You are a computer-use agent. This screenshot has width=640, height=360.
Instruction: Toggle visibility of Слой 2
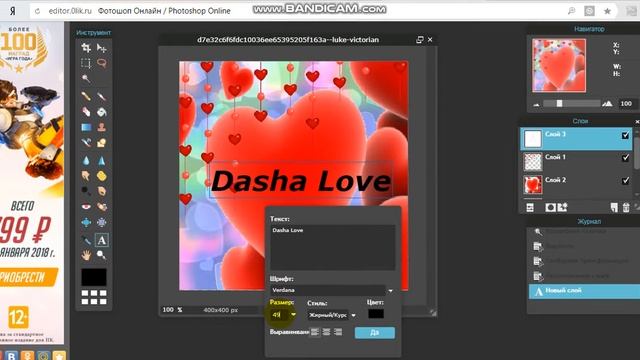pyautogui.click(x=625, y=180)
